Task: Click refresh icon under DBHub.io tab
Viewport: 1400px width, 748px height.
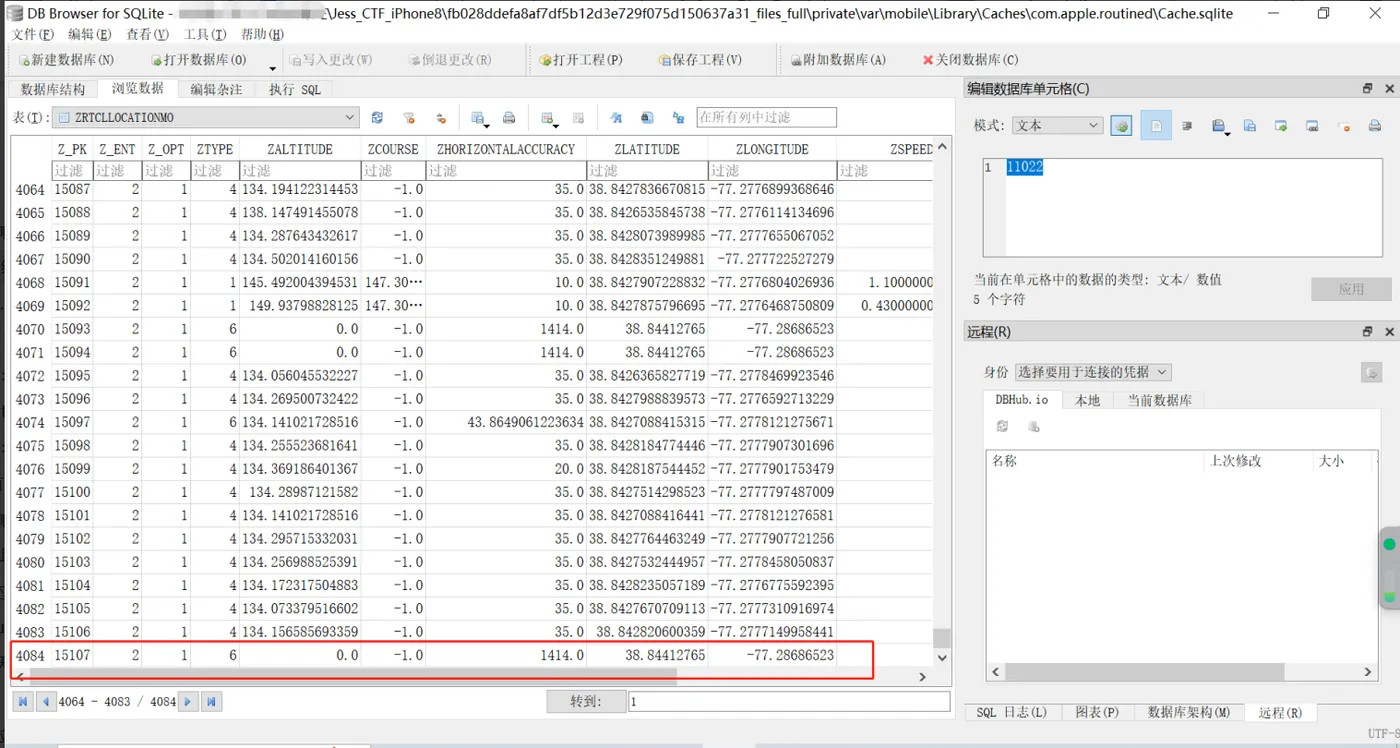Action: [1002, 427]
